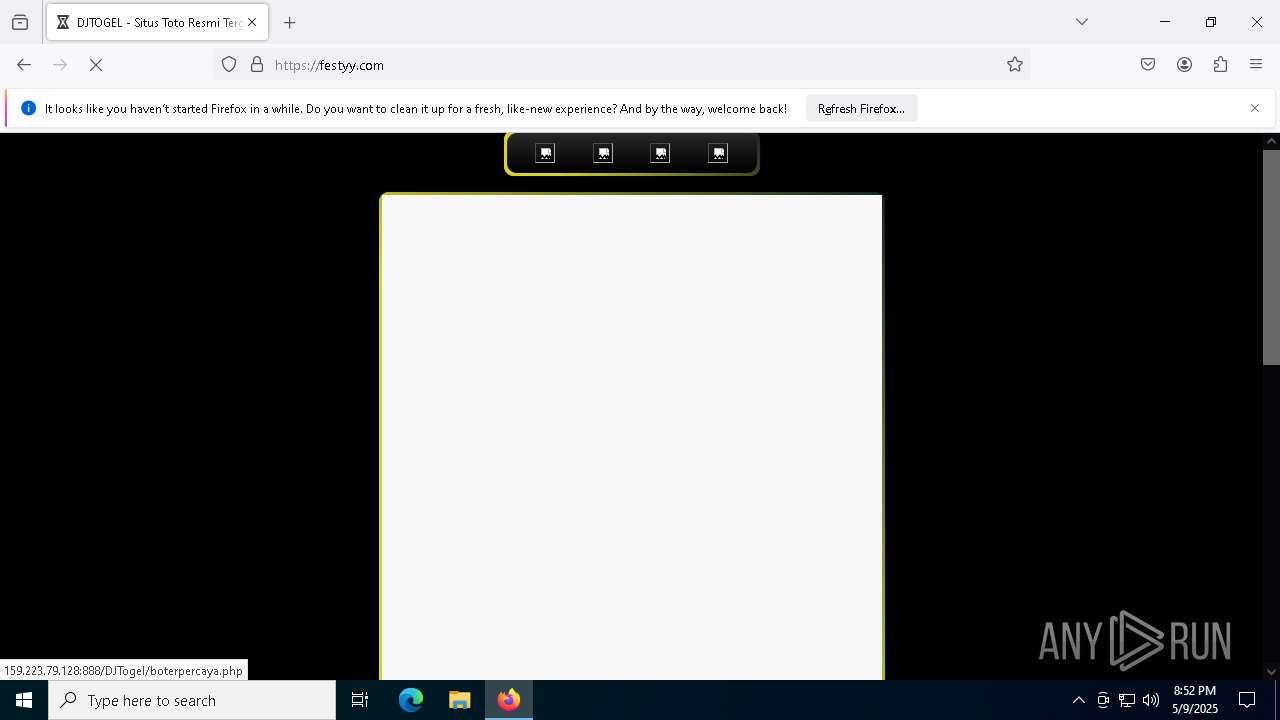The image size is (1280, 720).
Task: Click the info icon in notification bar
Action: [x=28, y=108]
